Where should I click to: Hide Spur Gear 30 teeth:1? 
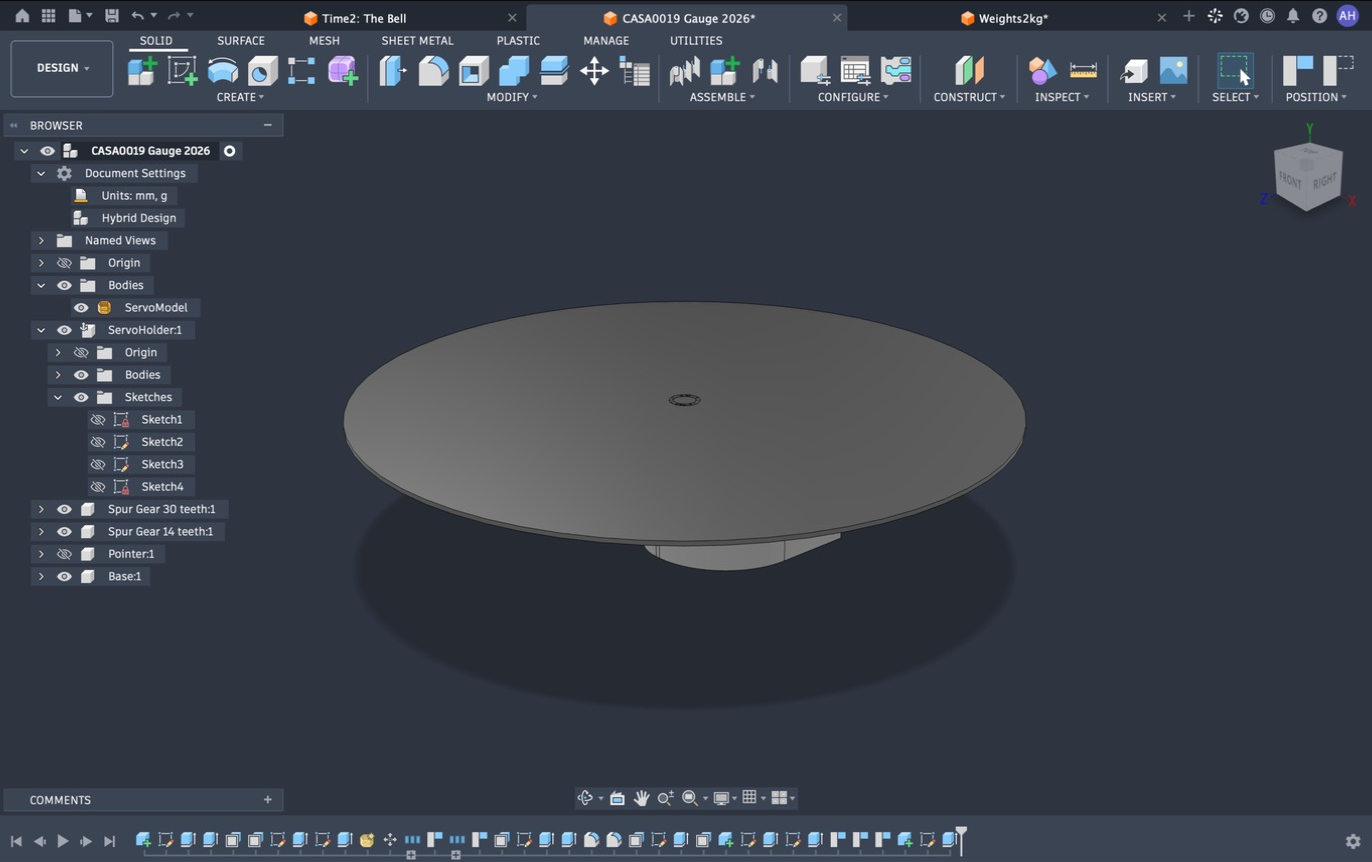coord(64,509)
